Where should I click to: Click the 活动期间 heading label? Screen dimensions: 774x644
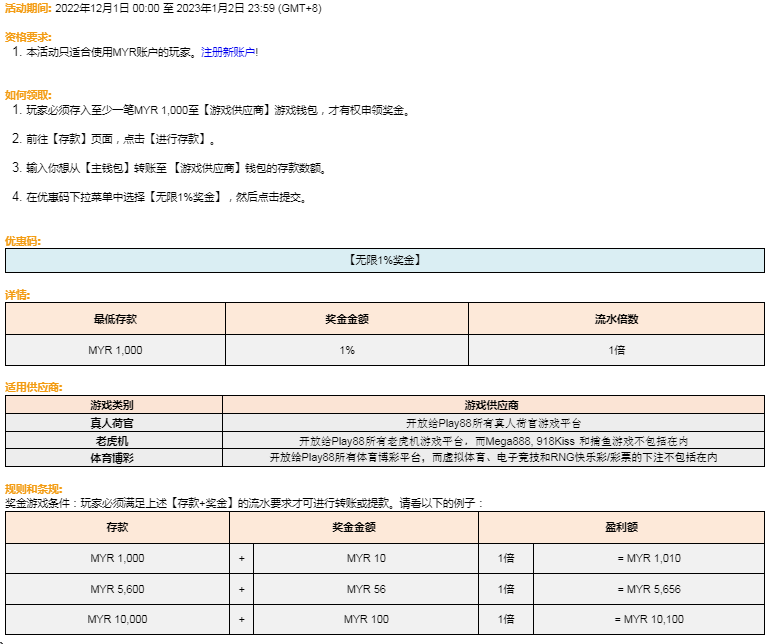click(x=27, y=7)
